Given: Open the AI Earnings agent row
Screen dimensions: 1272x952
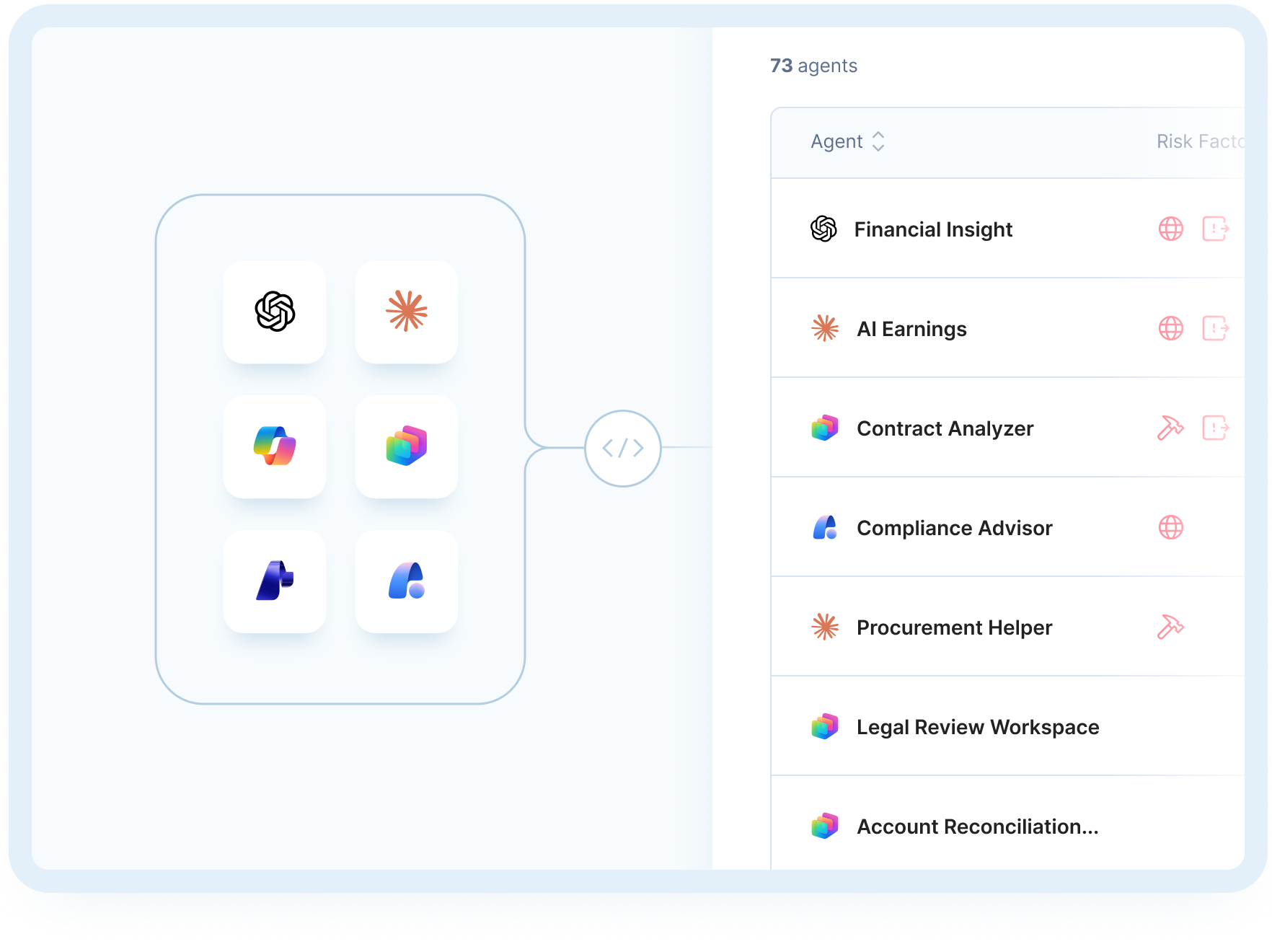Looking at the screenshot, I should point(1008,328).
